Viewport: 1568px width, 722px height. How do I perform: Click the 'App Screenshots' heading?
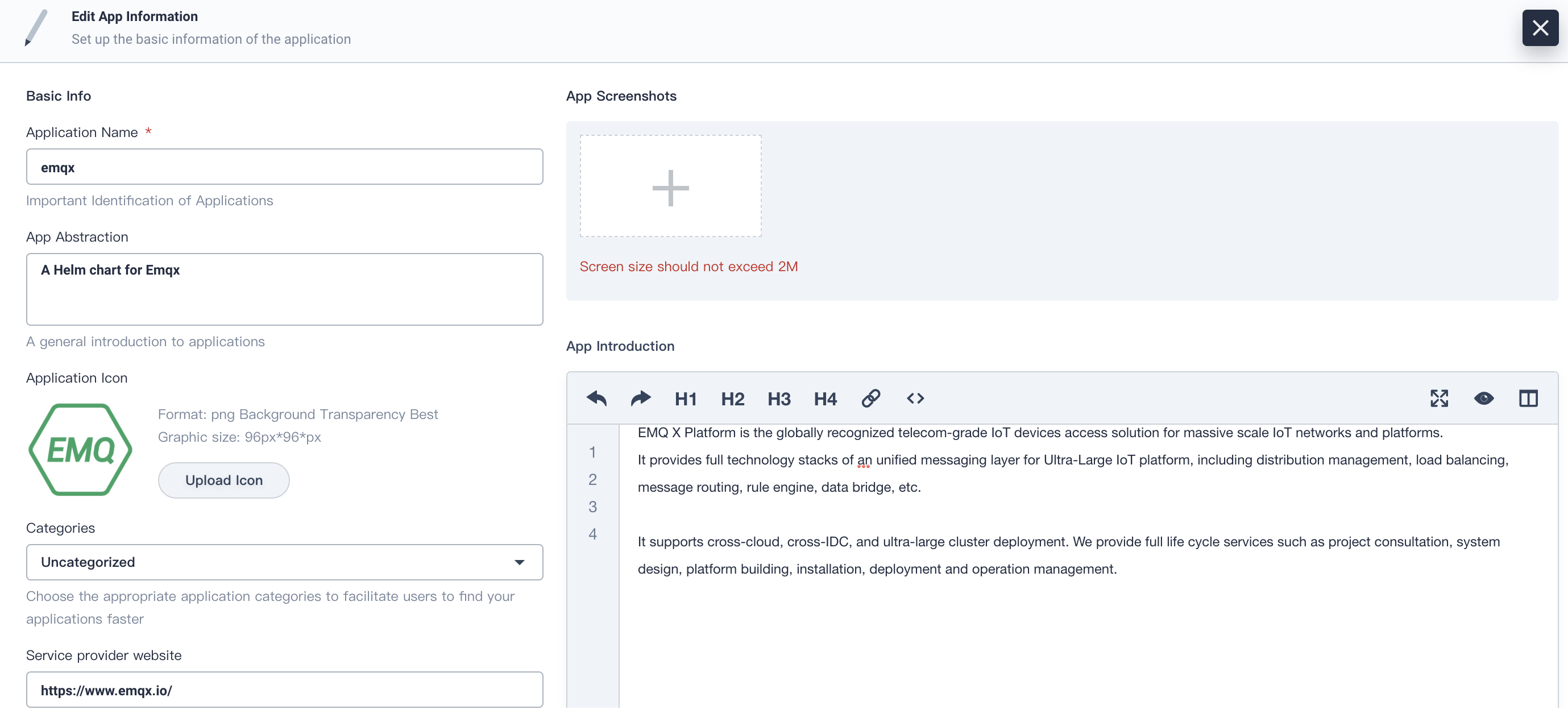pyautogui.click(x=621, y=96)
